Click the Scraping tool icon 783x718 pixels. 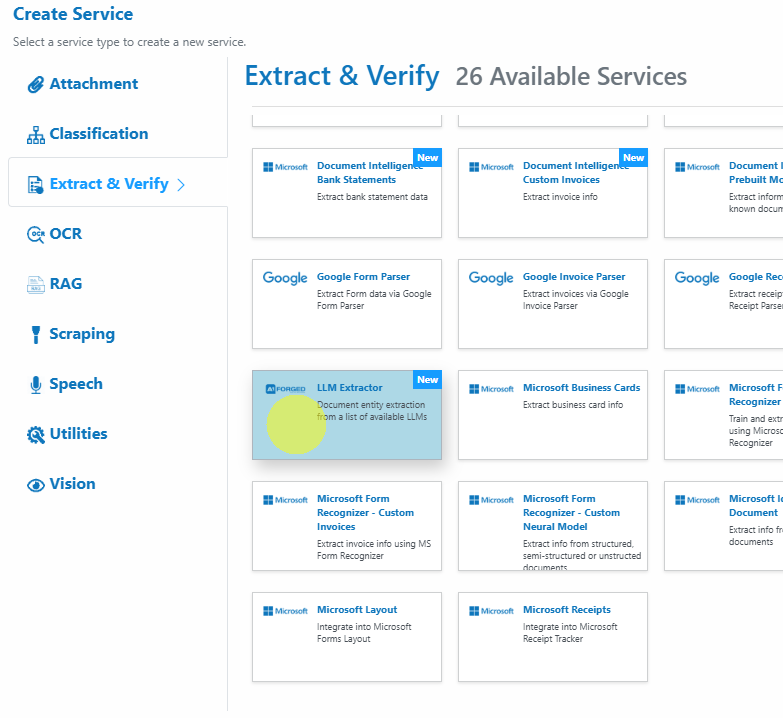point(35,335)
